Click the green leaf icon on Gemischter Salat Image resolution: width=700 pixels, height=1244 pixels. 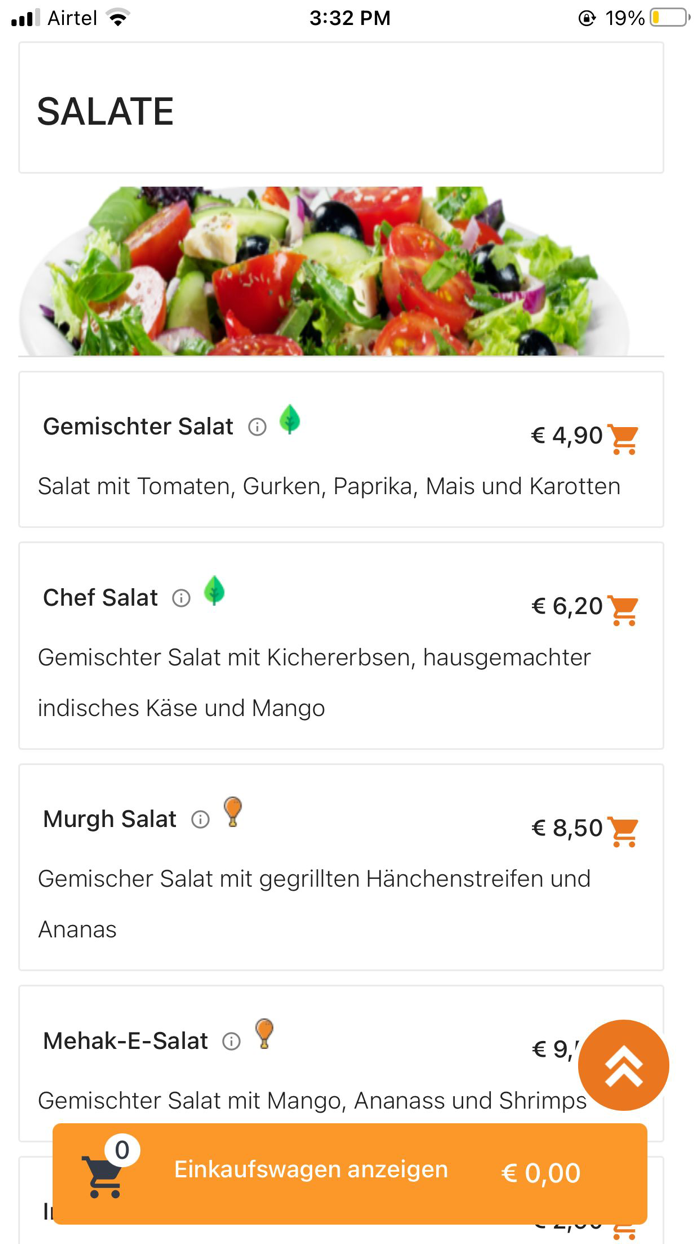point(290,423)
